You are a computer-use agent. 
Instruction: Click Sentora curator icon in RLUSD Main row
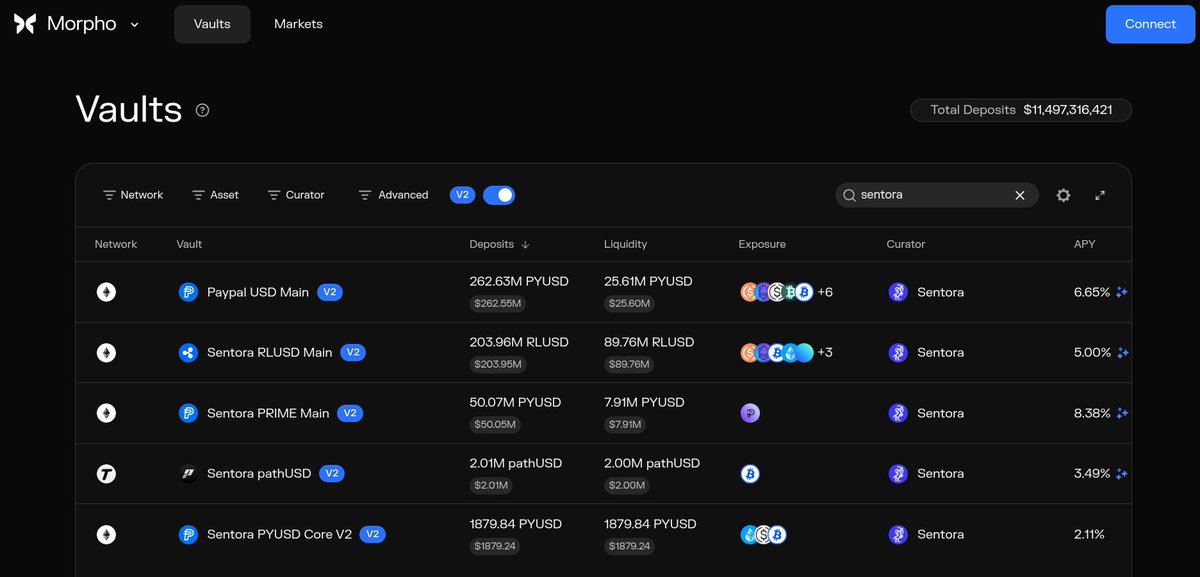(898, 352)
